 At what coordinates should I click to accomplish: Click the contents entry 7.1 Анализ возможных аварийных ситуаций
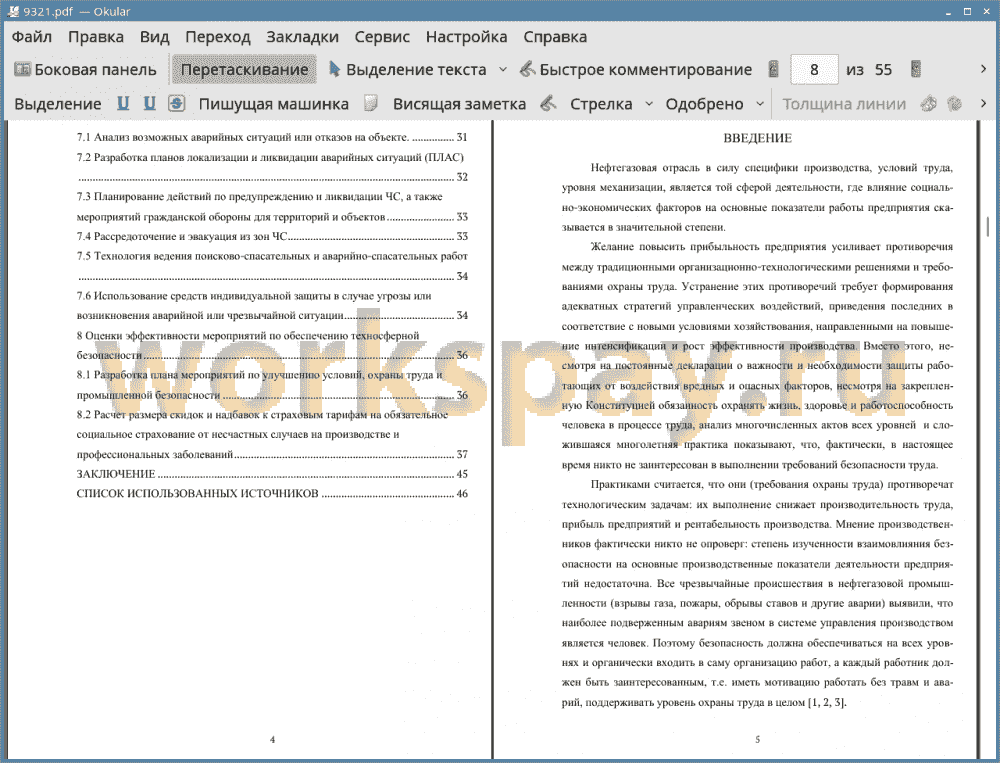[x=272, y=137]
